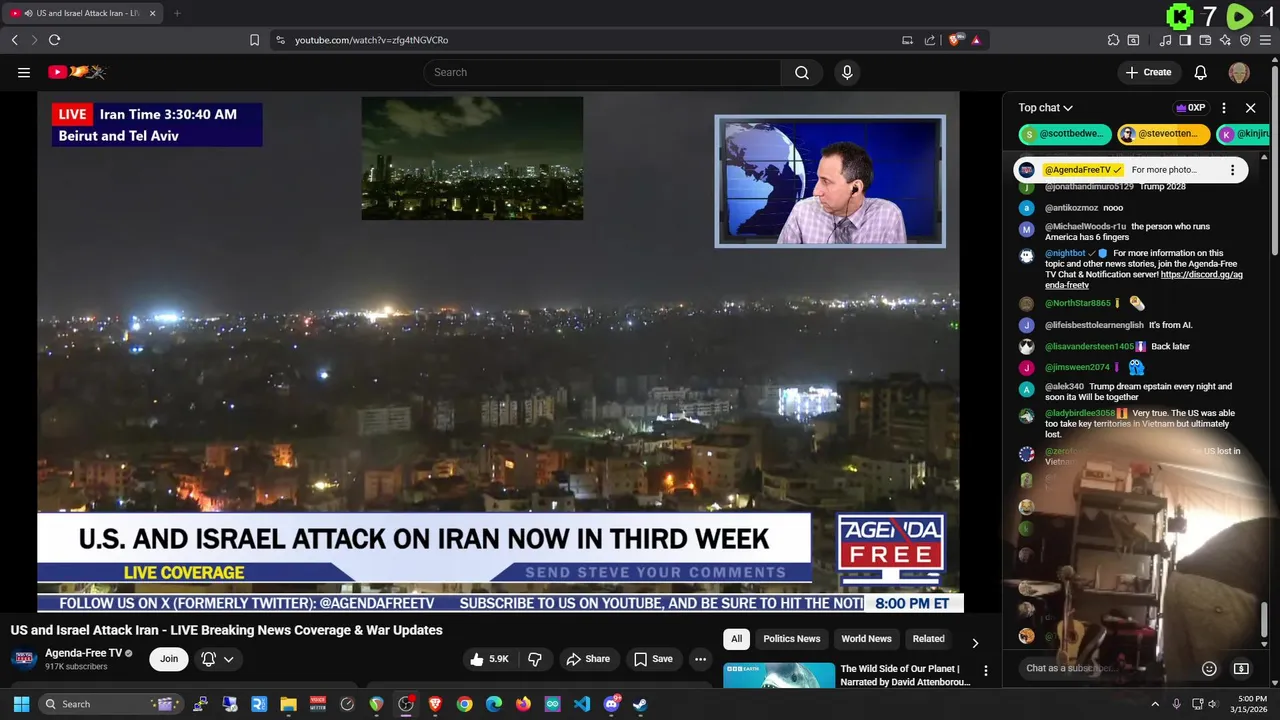The image size is (1280, 720).
Task: Open Visual Studio Code from taskbar
Action: [x=582, y=704]
